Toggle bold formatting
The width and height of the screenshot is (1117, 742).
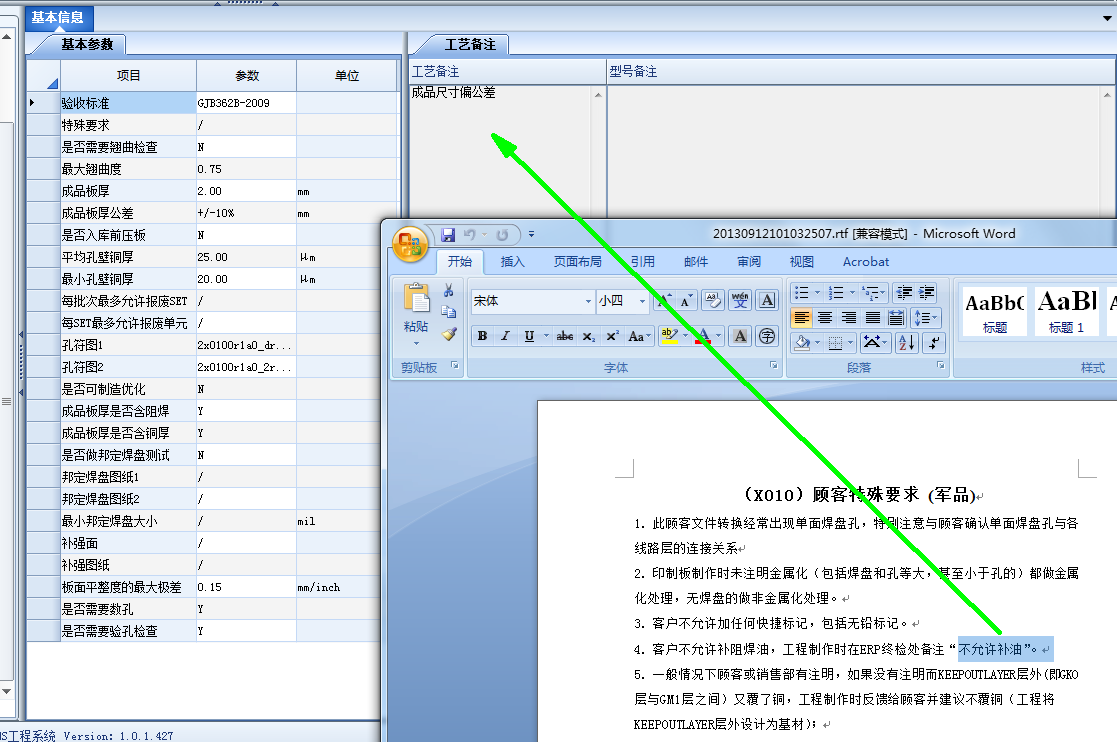[x=482, y=336]
